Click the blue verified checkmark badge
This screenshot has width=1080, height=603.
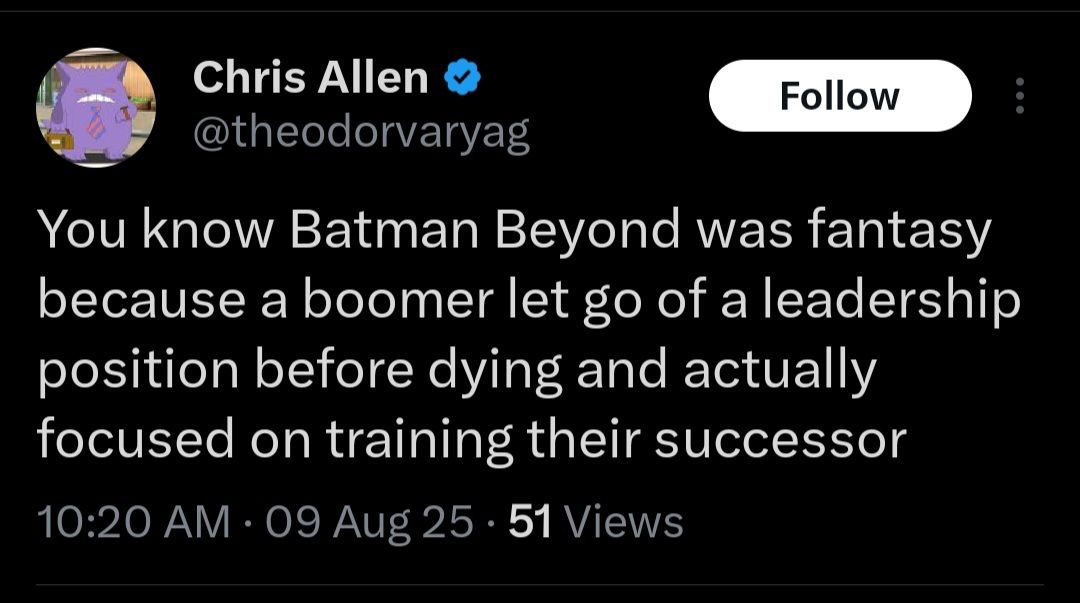point(463,76)
